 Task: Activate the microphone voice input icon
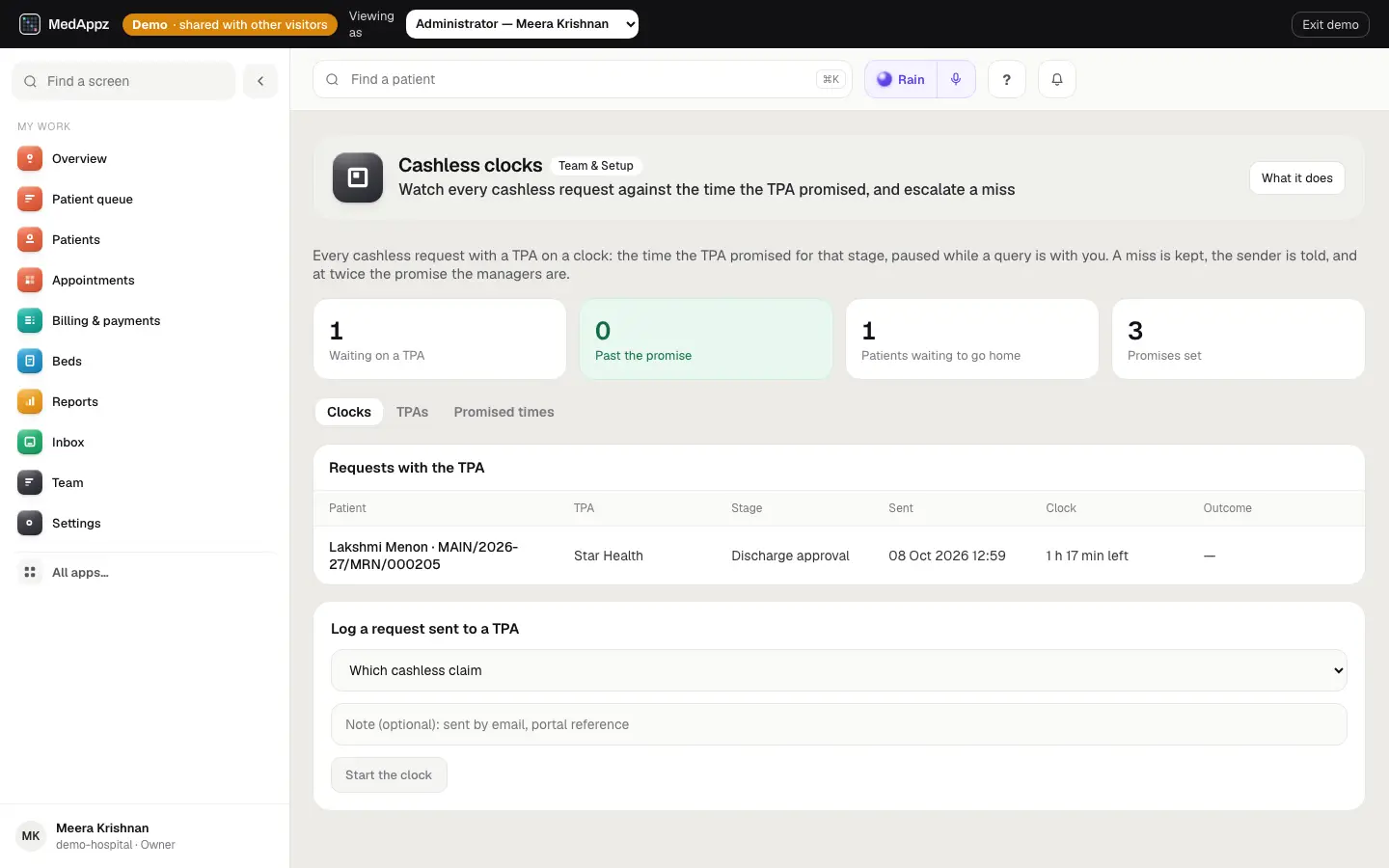[956, 79]
